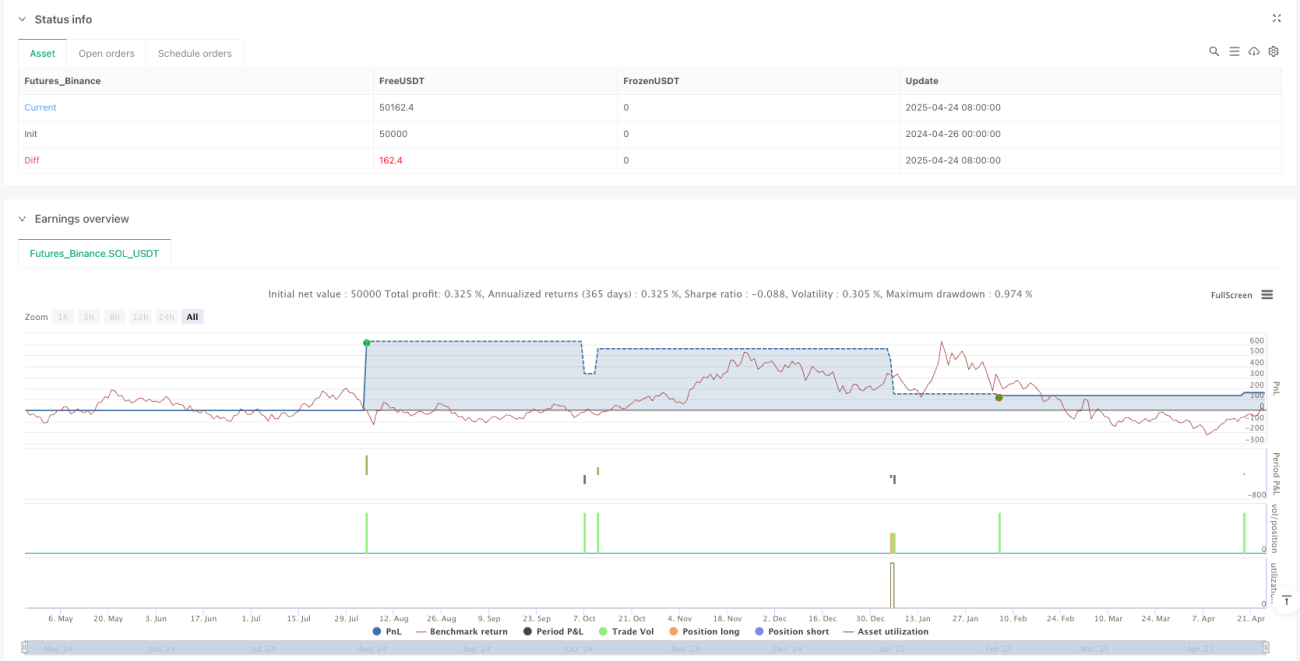
Task: Toggle the PnL legend series
Action: [x=386, y=631]
